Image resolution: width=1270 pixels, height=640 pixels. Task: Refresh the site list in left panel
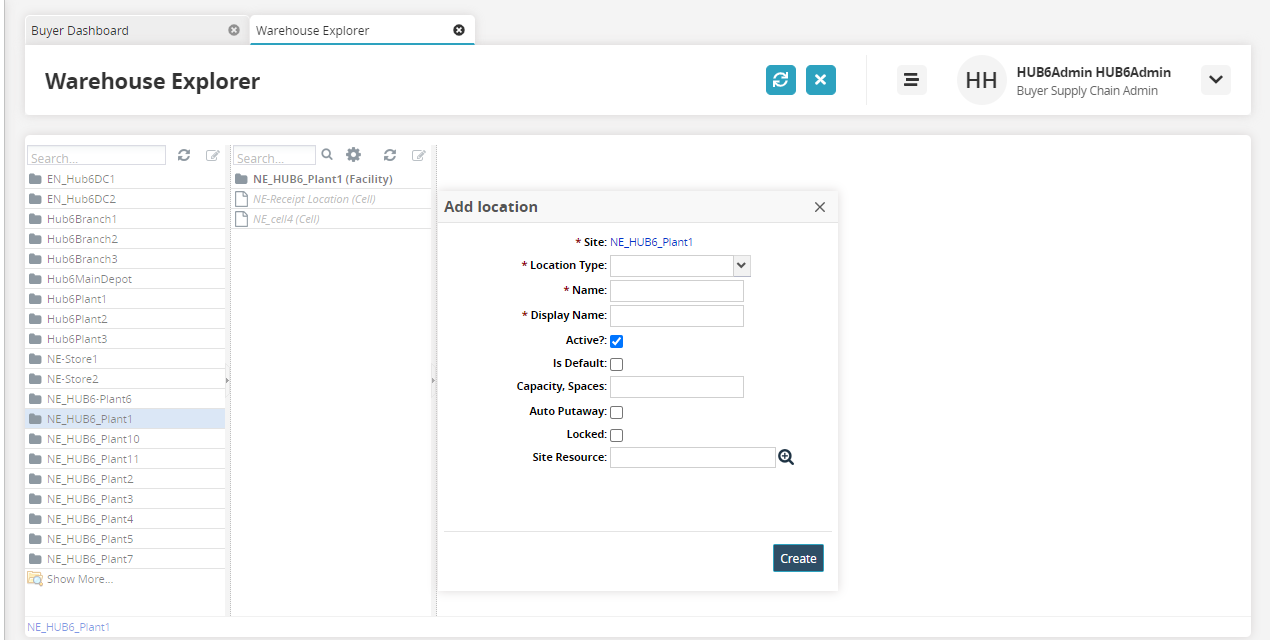(x=184, y=156)
